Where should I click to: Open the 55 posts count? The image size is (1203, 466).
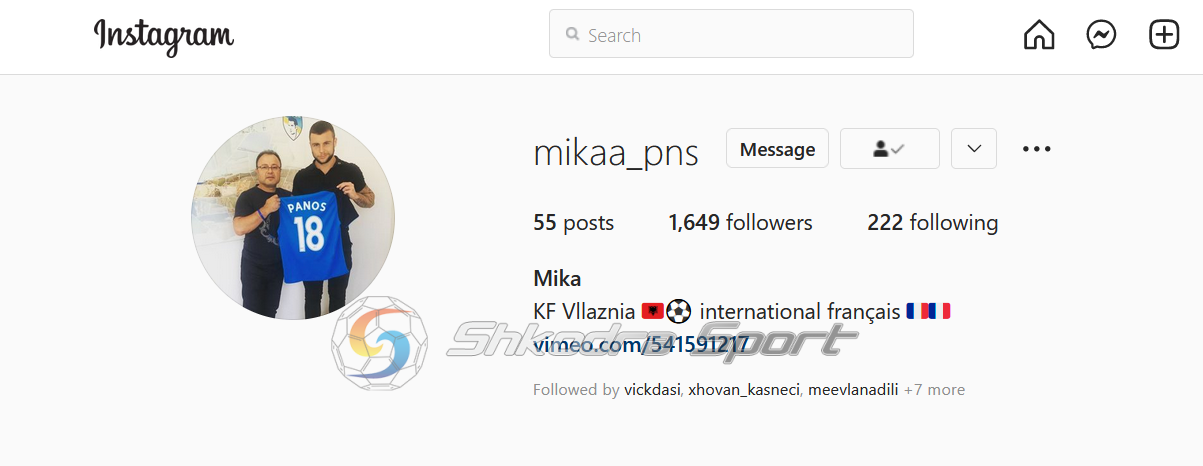(574, 222)
